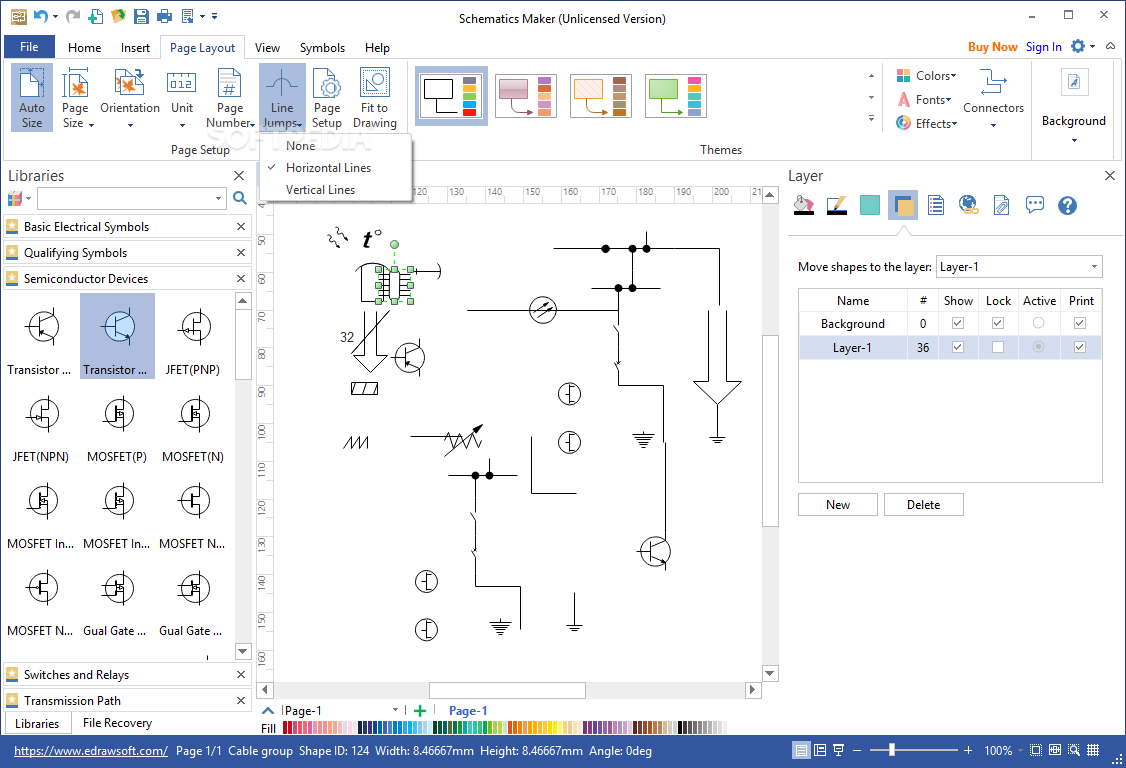1126x768 pixels.
Task: Open the Attachment paperclip panel icon
Action: click(x=1002, y=205)
